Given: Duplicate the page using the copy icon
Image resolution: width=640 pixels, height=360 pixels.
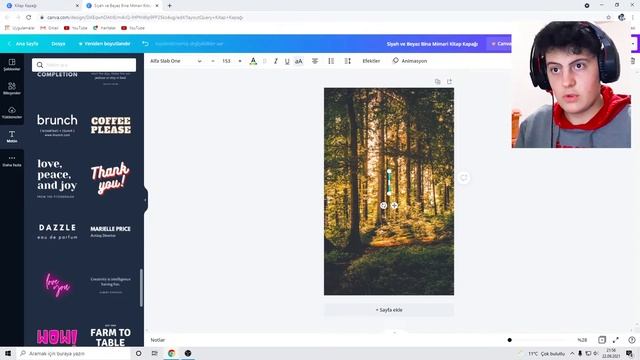Looking at the screenshot, I should pos(438,82).
